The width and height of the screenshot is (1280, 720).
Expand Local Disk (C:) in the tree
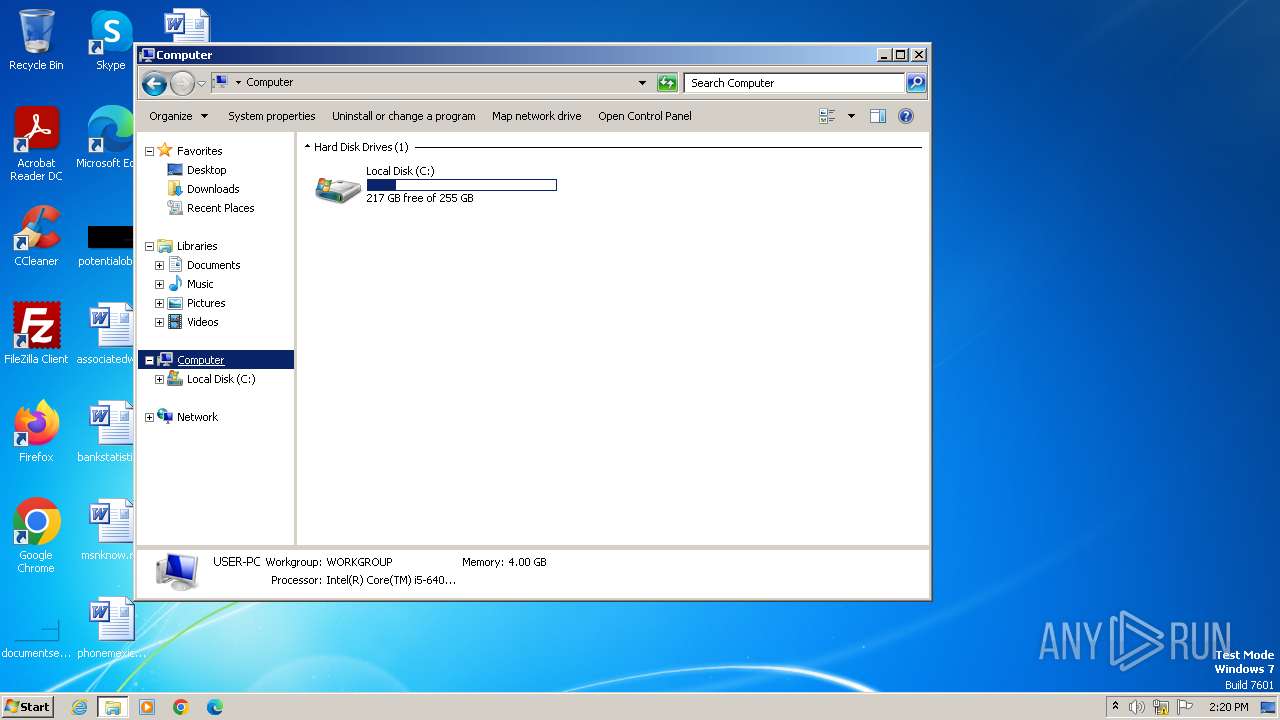pos(159,379)
